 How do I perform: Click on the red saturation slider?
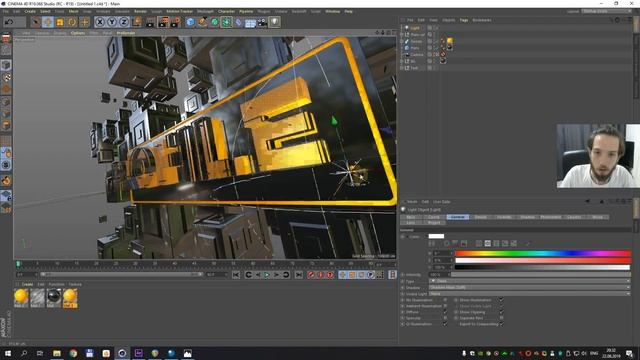click(543, 260)
